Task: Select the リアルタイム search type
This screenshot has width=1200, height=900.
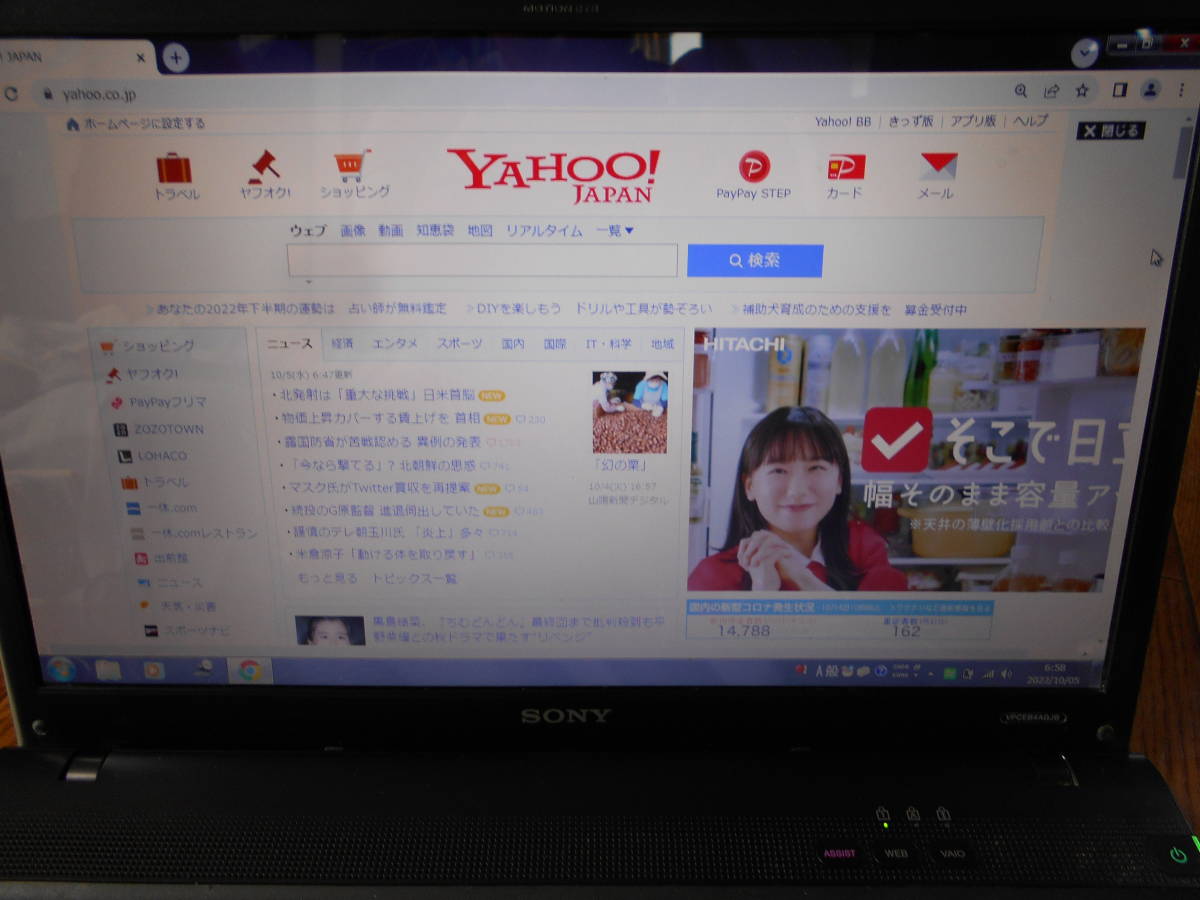Action: [544, 231]
